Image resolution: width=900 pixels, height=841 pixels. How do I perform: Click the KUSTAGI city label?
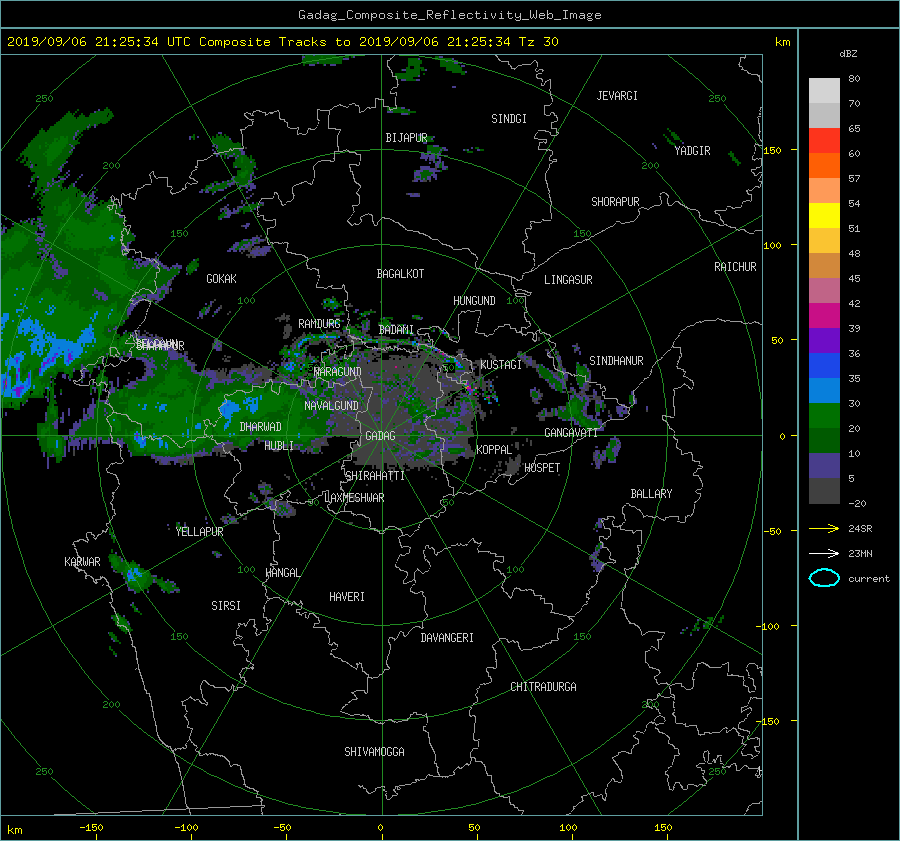coord(501,365)
